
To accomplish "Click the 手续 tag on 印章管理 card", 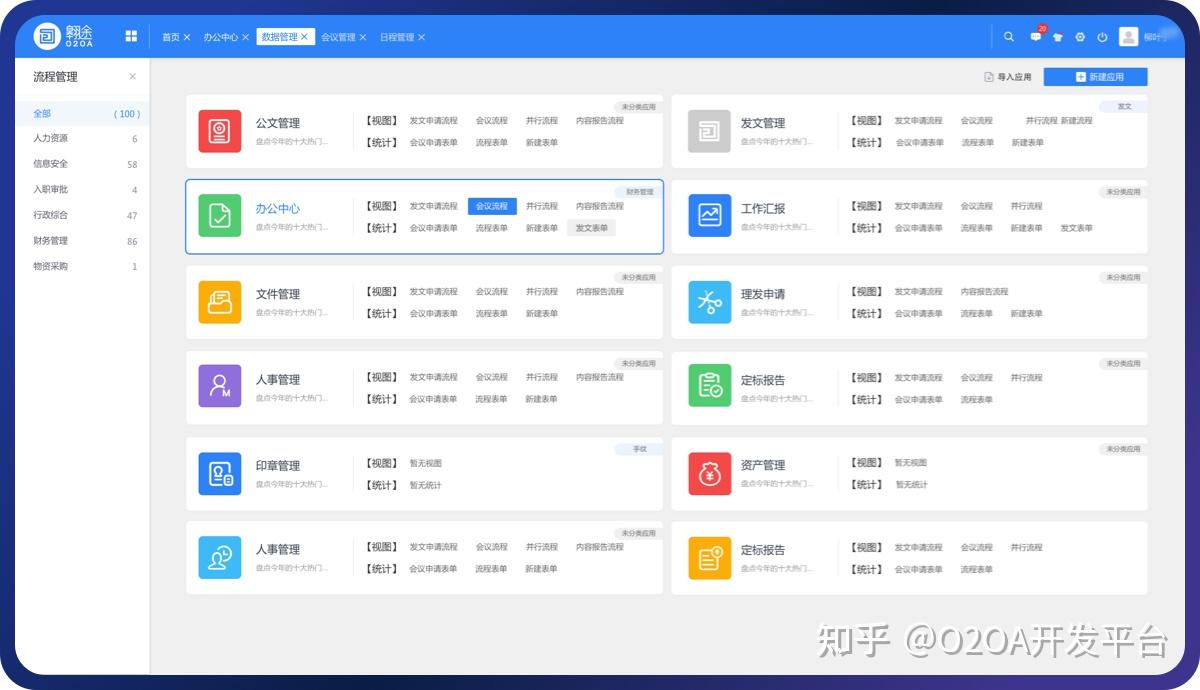I will pyautogui.click(x=639, y=449).
